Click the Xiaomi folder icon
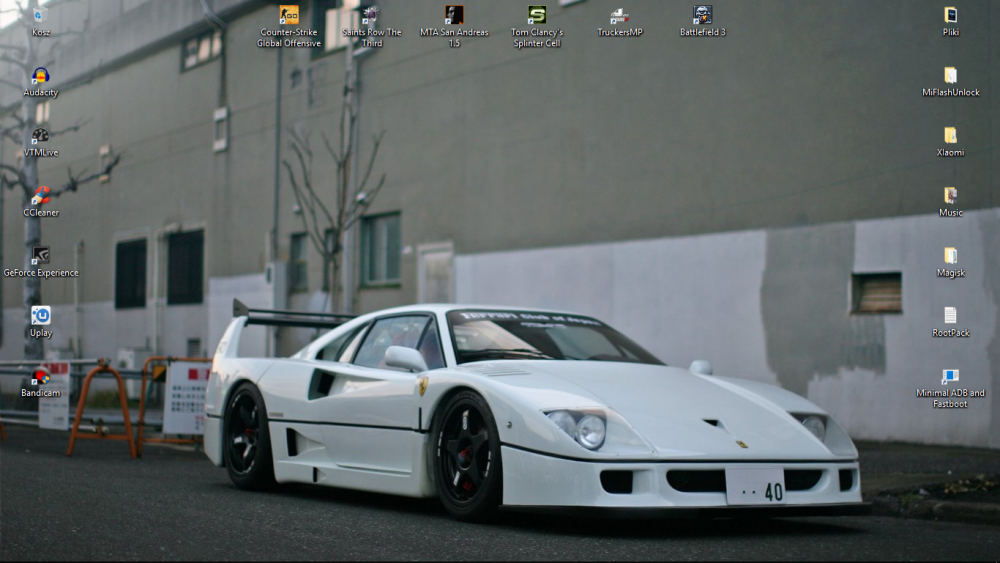The height and width of the screenshot is (563, 1000). click(950, 136)
